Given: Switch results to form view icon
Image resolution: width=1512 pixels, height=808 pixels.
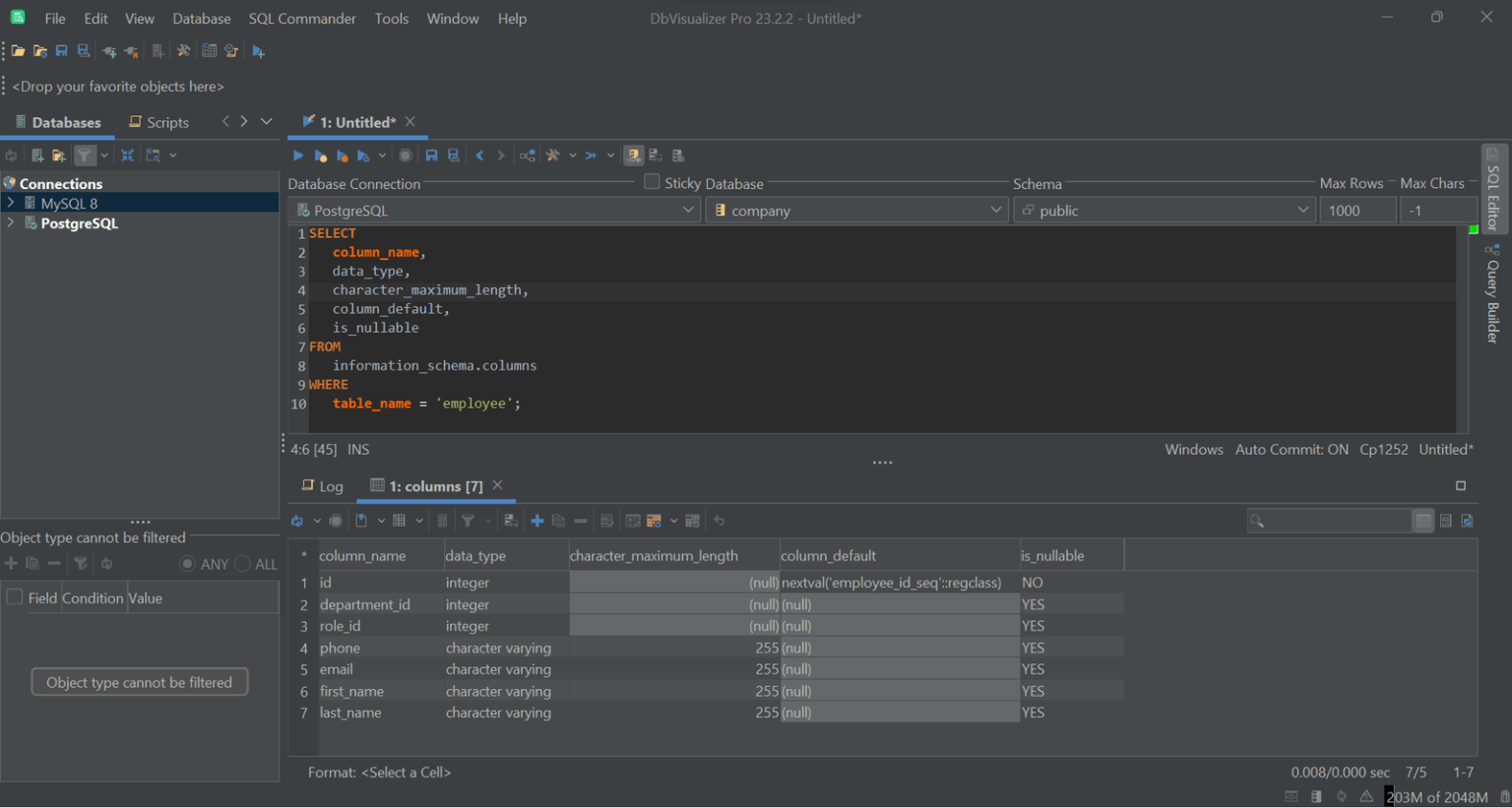Looking at the screenshot, I should (1445, 521).
